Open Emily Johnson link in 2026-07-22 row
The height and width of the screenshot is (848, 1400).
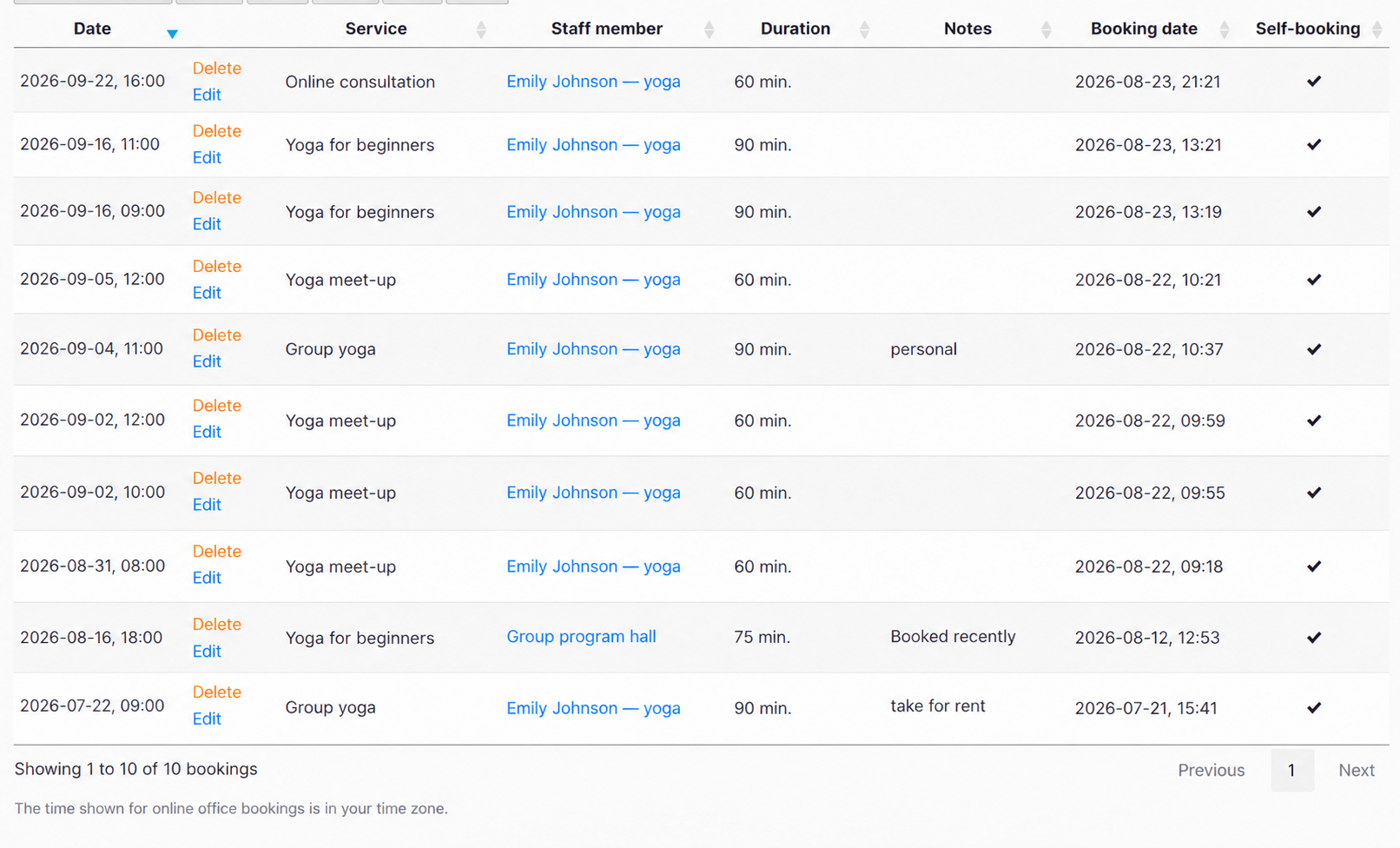coord(593,708)
